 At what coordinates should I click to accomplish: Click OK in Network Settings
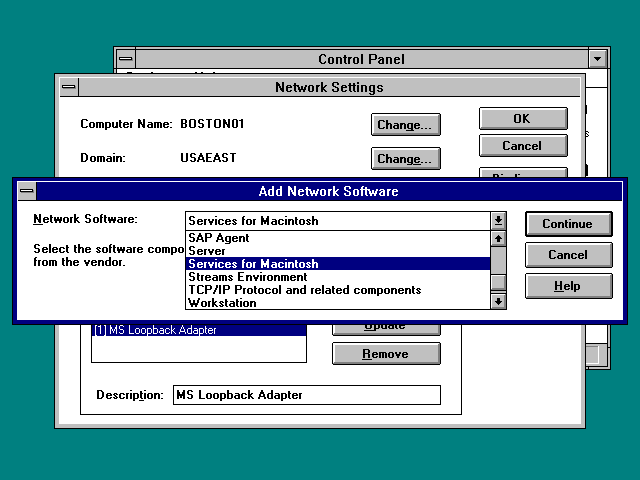523,119
